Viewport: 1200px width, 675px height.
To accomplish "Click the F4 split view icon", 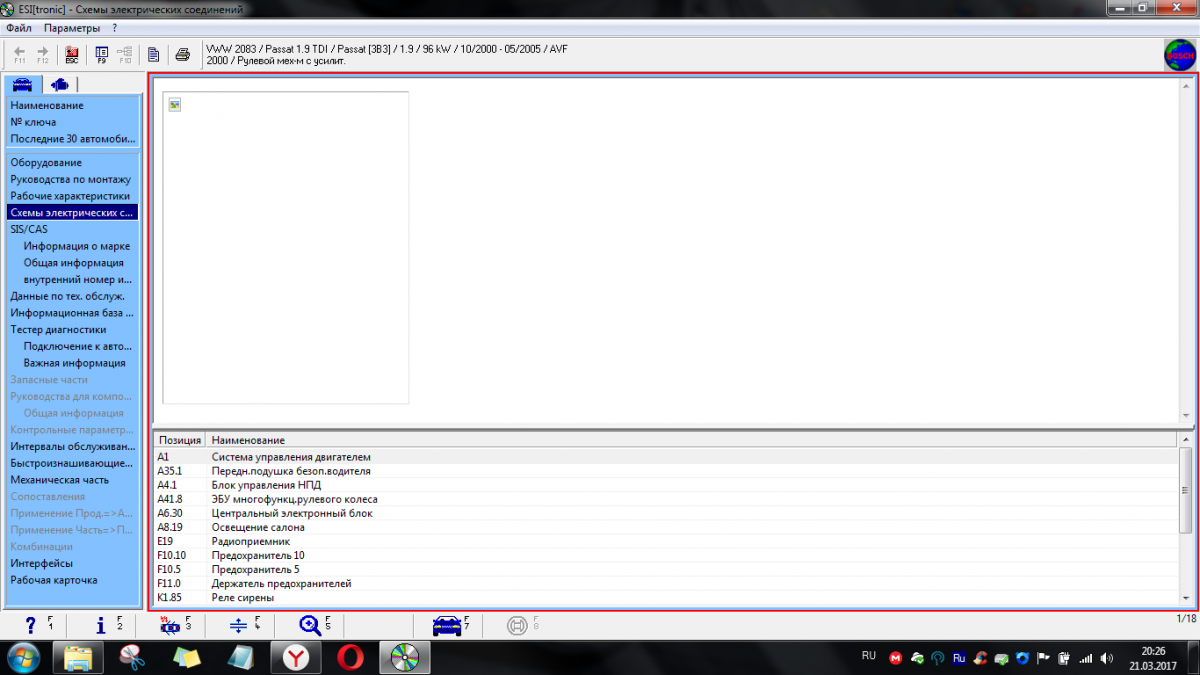I will click(x=239, y=626).
